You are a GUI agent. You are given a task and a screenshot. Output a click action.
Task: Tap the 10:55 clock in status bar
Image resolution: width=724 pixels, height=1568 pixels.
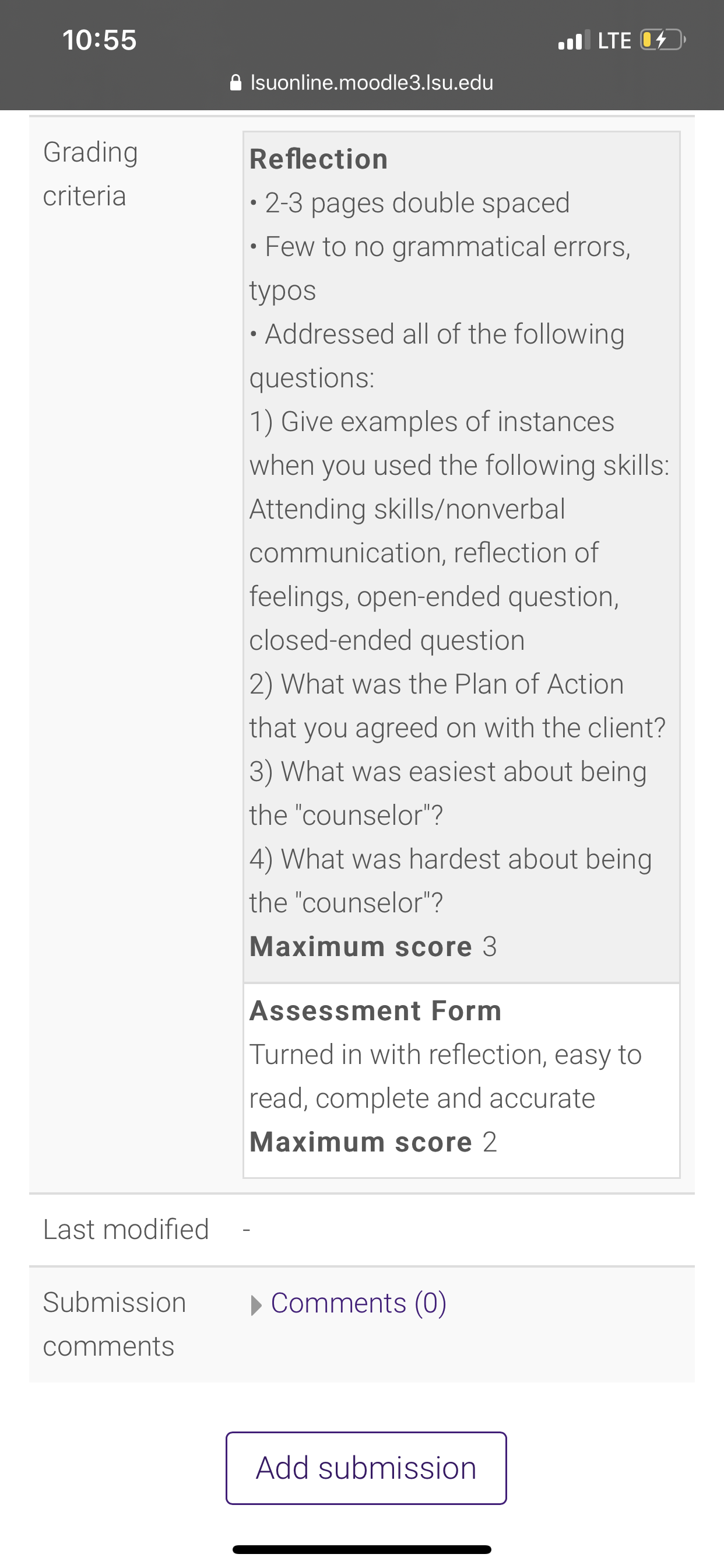coord(100,40)
